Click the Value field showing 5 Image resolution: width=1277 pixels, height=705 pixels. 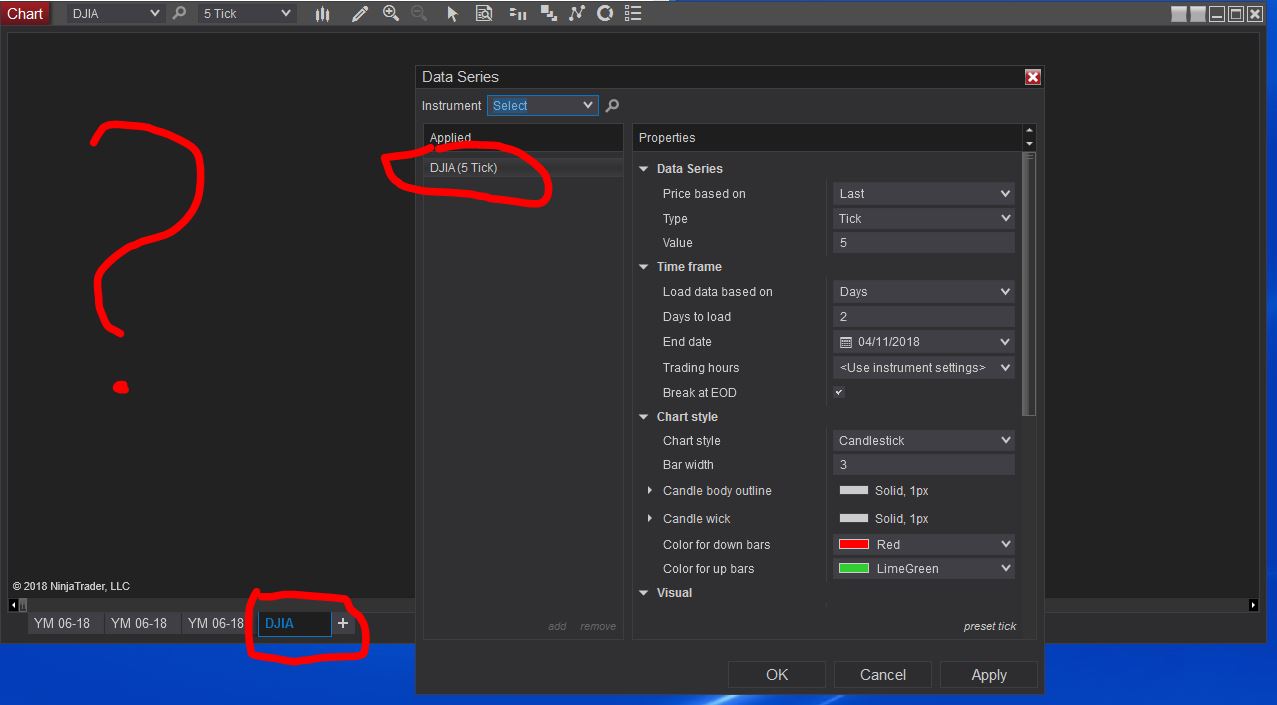coord(924,243)
